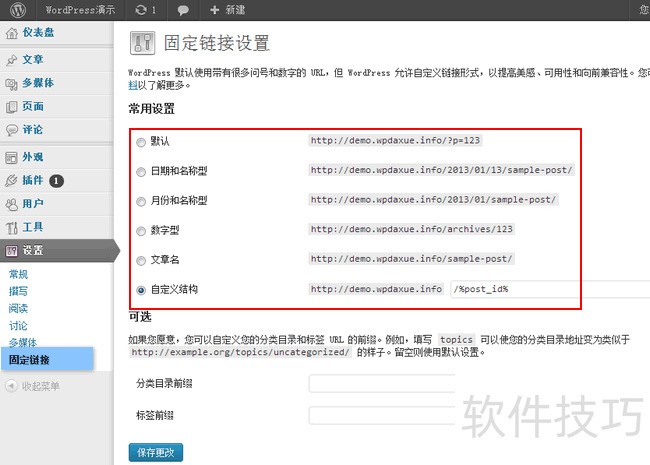
Task: Click the plugin update count badge
Action: pos(56,181)
